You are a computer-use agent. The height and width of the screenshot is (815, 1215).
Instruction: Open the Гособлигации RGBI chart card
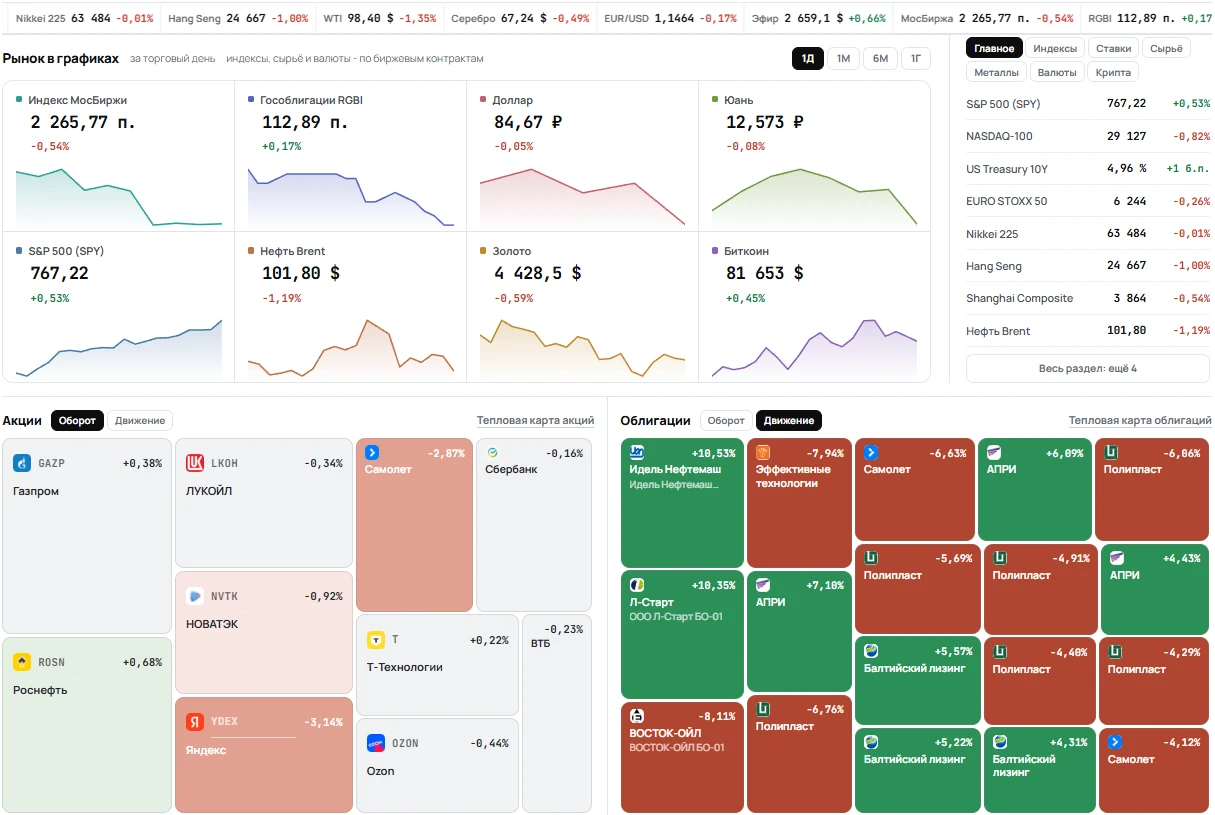350,156
